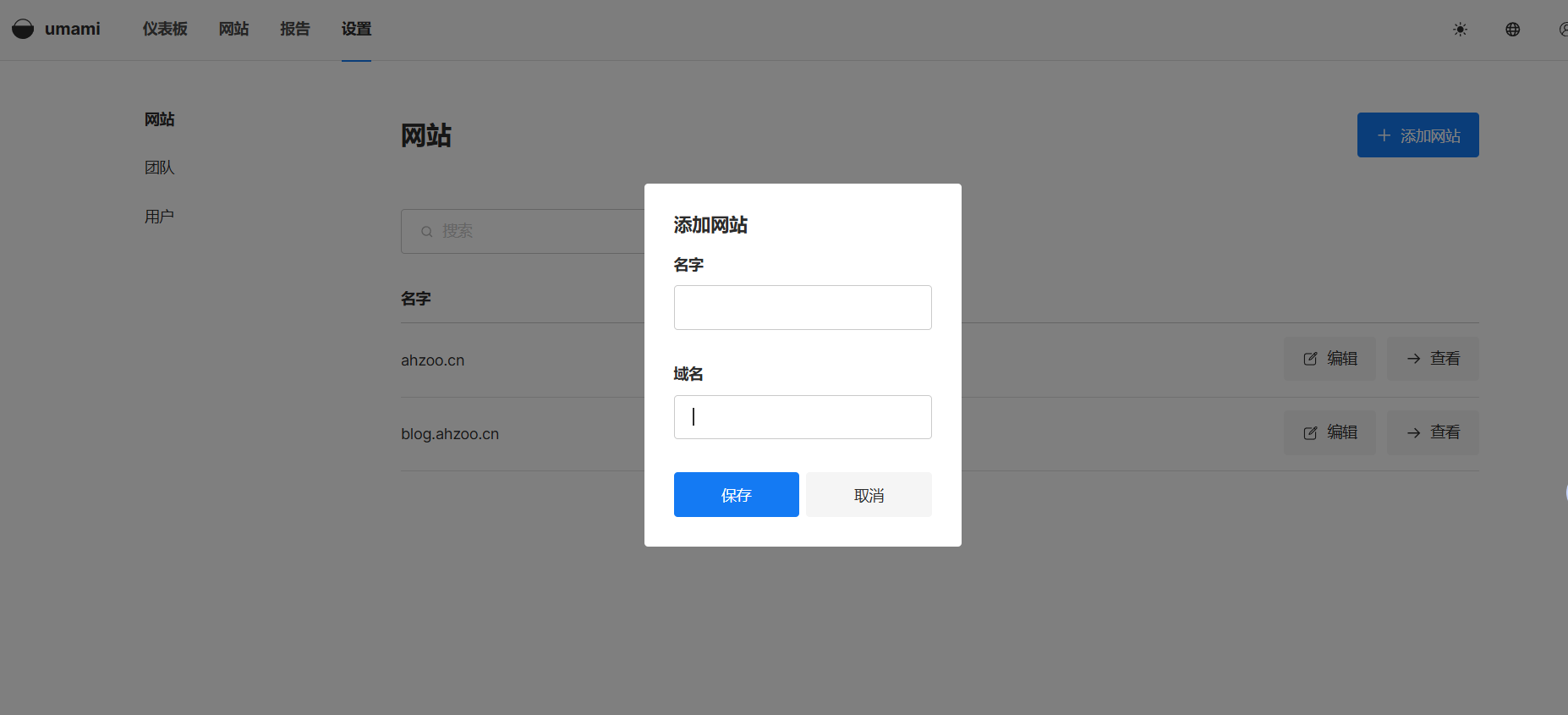Click the 域名 input field in dialog
Viewport: 1568px width, 715px height.
click(x=803, y=417)
